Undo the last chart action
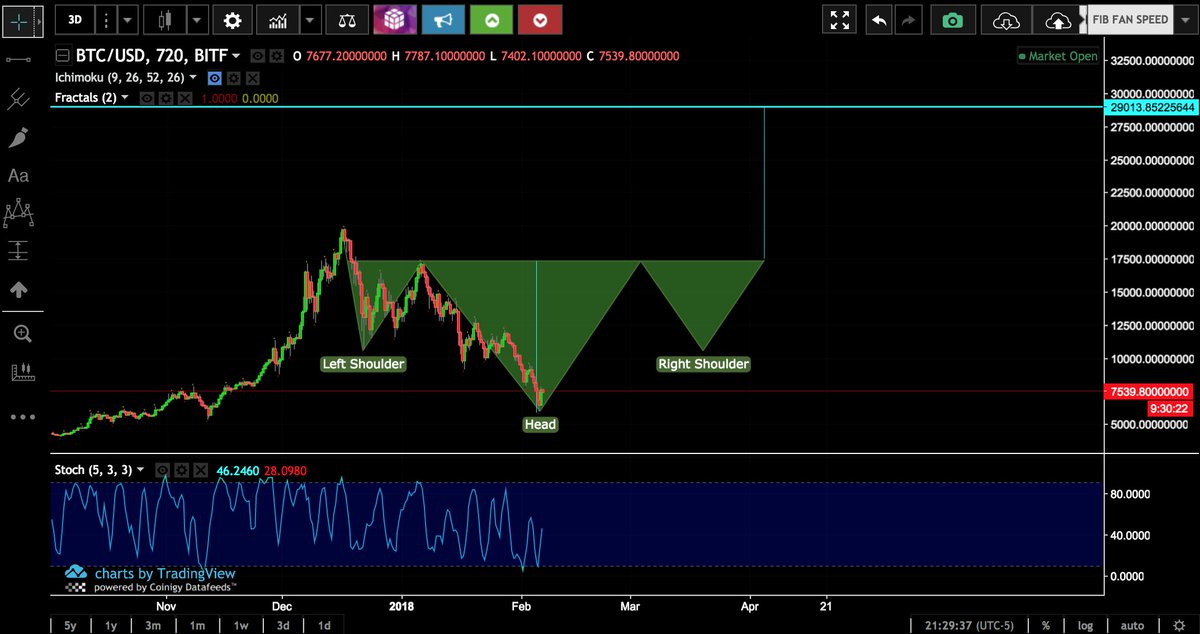Viewport: 1200px width, 634px height. [x=879, y=19]
